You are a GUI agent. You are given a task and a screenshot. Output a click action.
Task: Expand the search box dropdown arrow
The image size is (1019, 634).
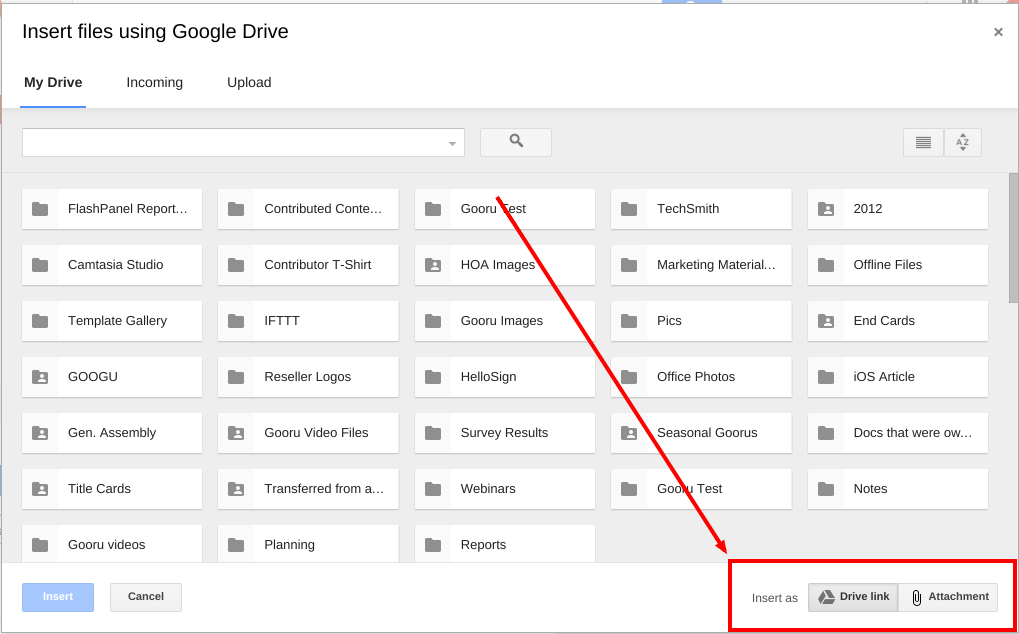[x=452, y=144]
